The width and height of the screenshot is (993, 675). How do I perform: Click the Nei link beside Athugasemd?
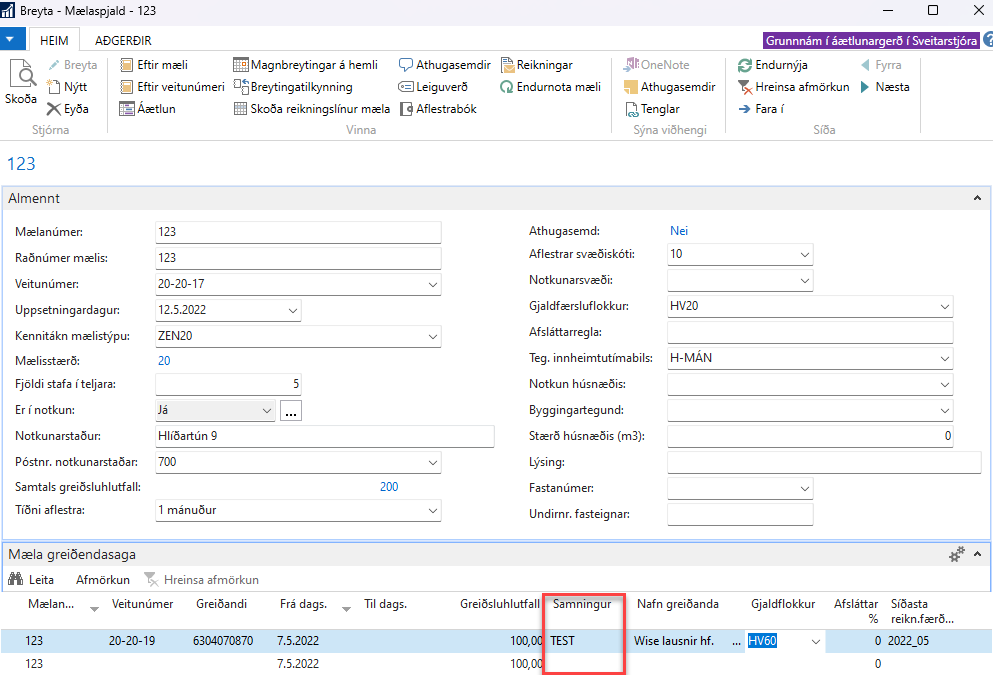[678, 231]
